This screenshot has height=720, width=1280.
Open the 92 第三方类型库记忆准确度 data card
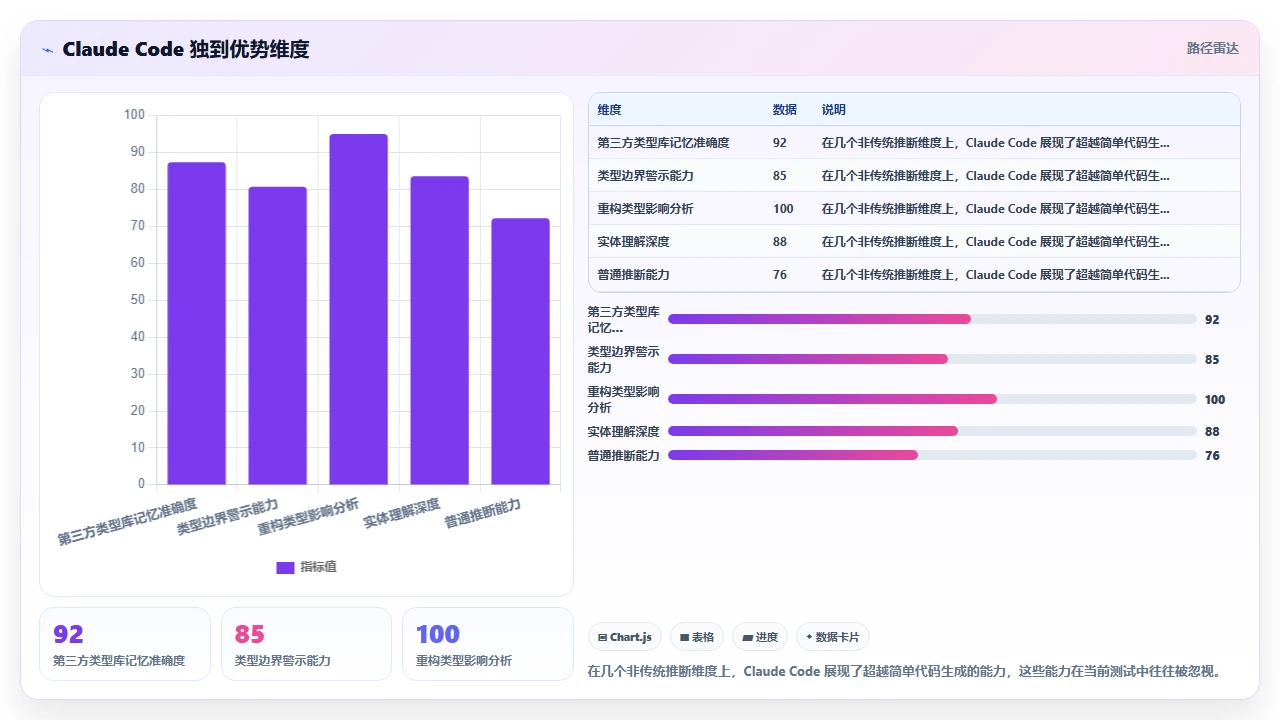125,644
